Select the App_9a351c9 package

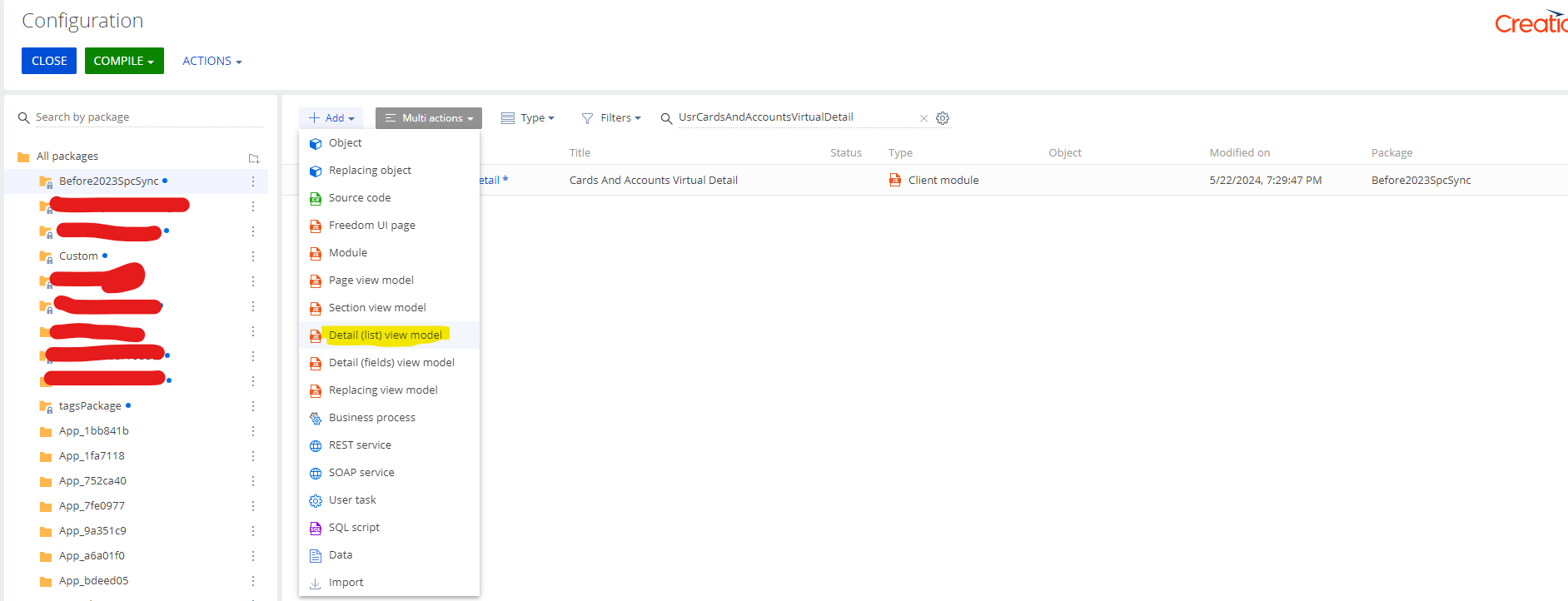(x=92, y=530)
